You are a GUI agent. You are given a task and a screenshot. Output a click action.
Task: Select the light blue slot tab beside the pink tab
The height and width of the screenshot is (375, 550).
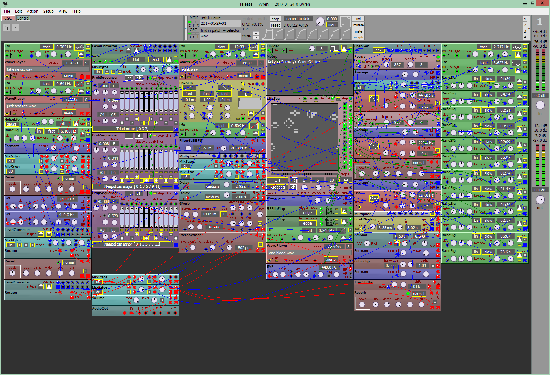point(23,18)
